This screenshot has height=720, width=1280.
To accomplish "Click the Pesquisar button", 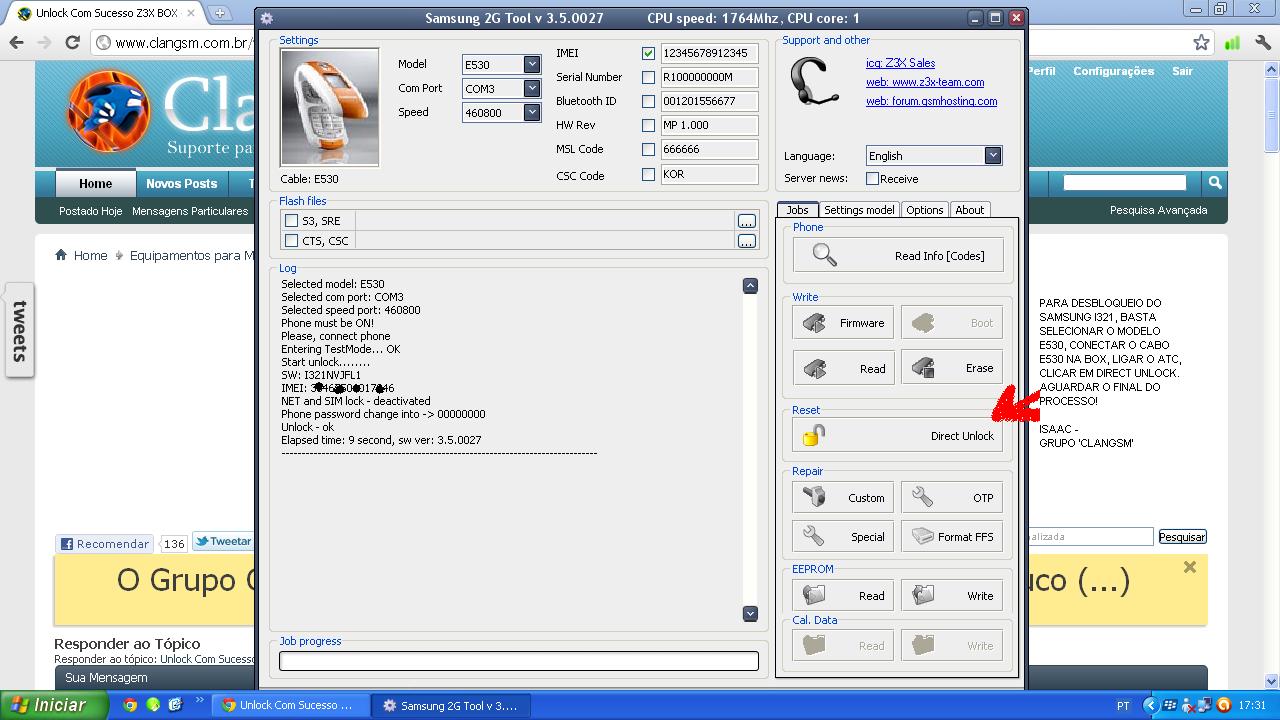I will click(1182, 537).
